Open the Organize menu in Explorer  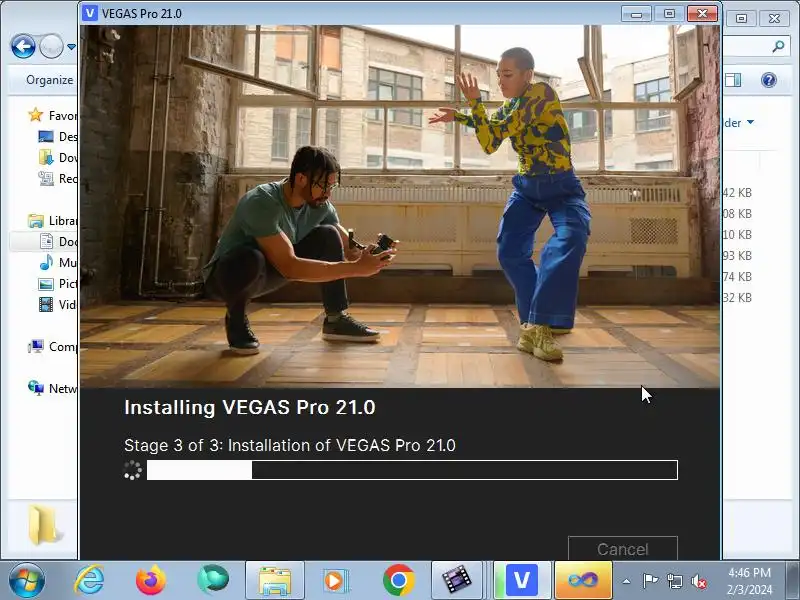click(49, 80)
